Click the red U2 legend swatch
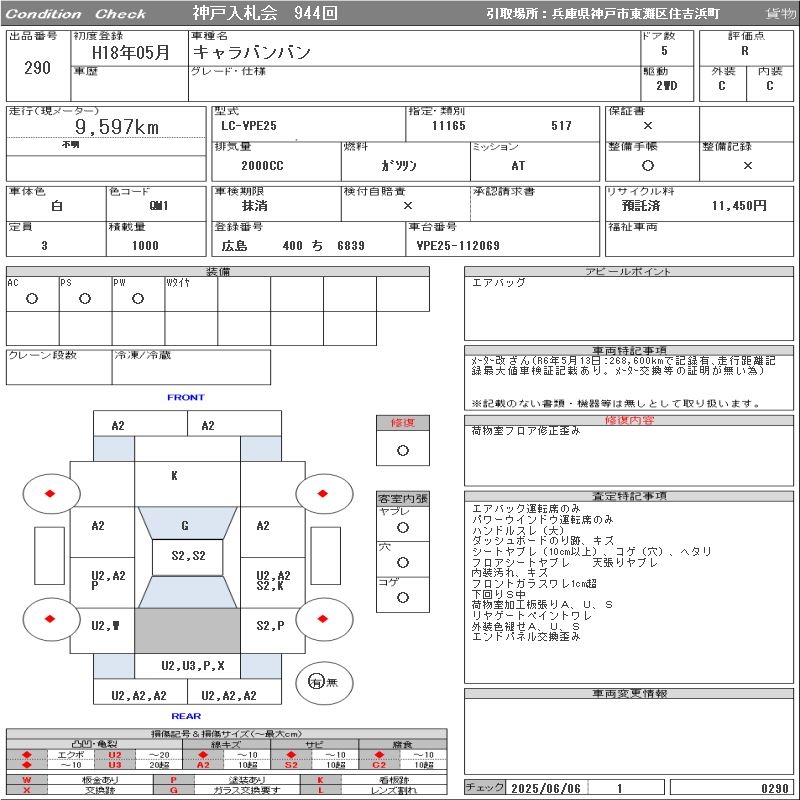The width and height of the screenshot is (800, 800). point(115,755)
